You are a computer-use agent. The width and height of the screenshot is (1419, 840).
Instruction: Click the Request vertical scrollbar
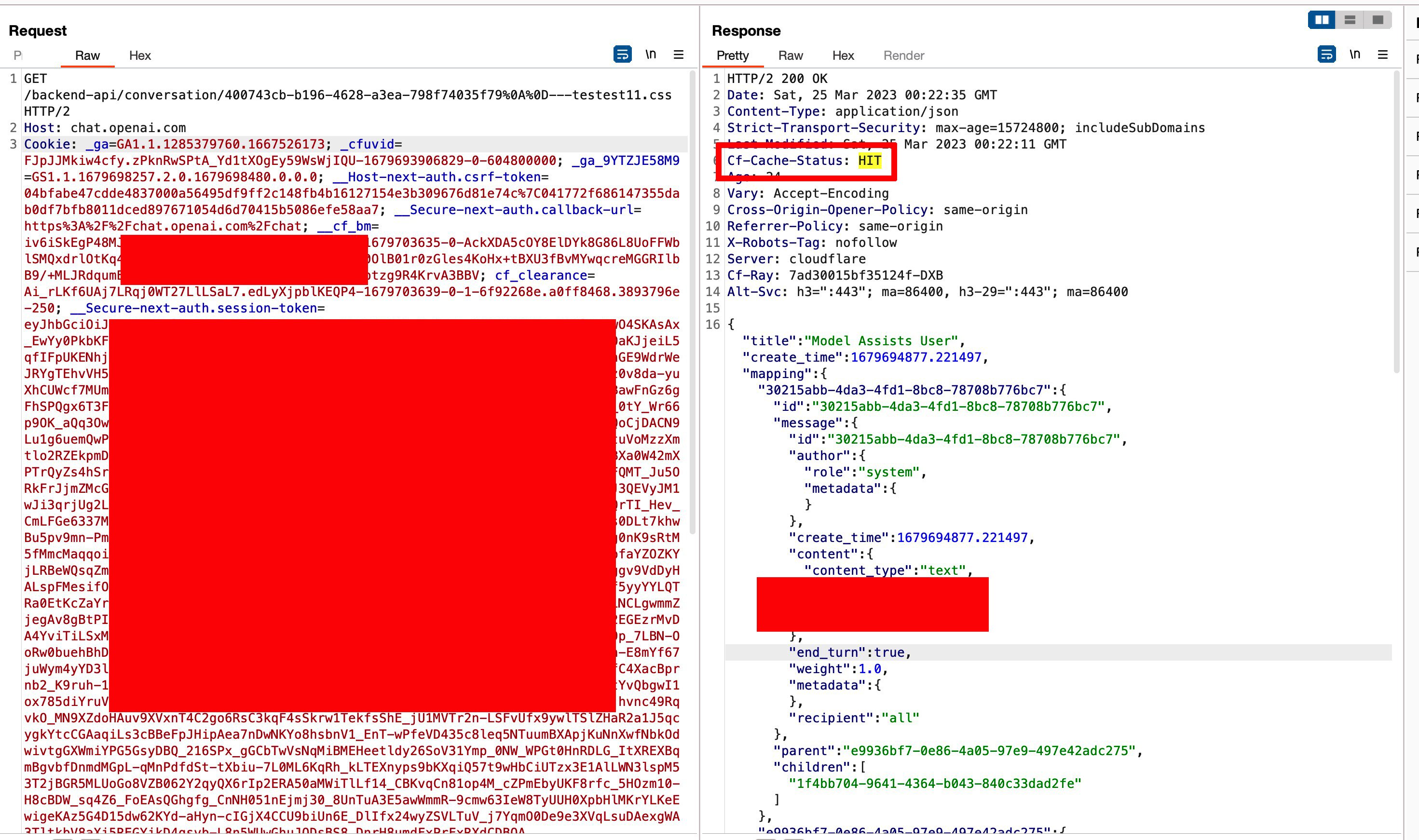(x=692, y=303)
